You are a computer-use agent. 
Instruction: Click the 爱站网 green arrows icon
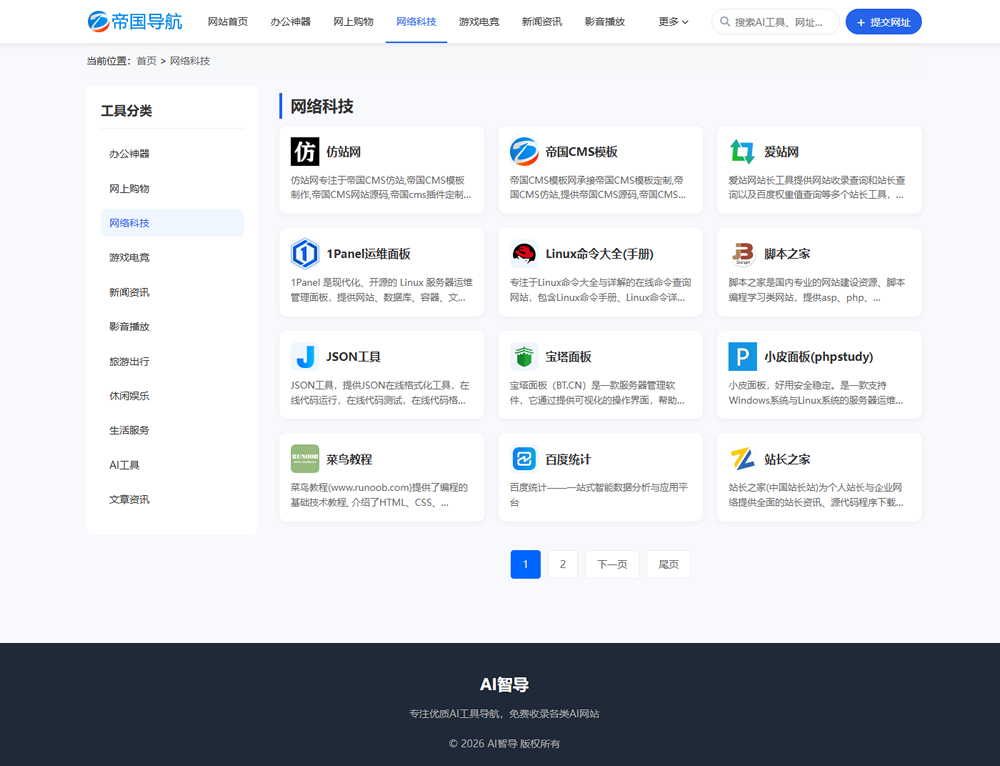pos(742,152)
